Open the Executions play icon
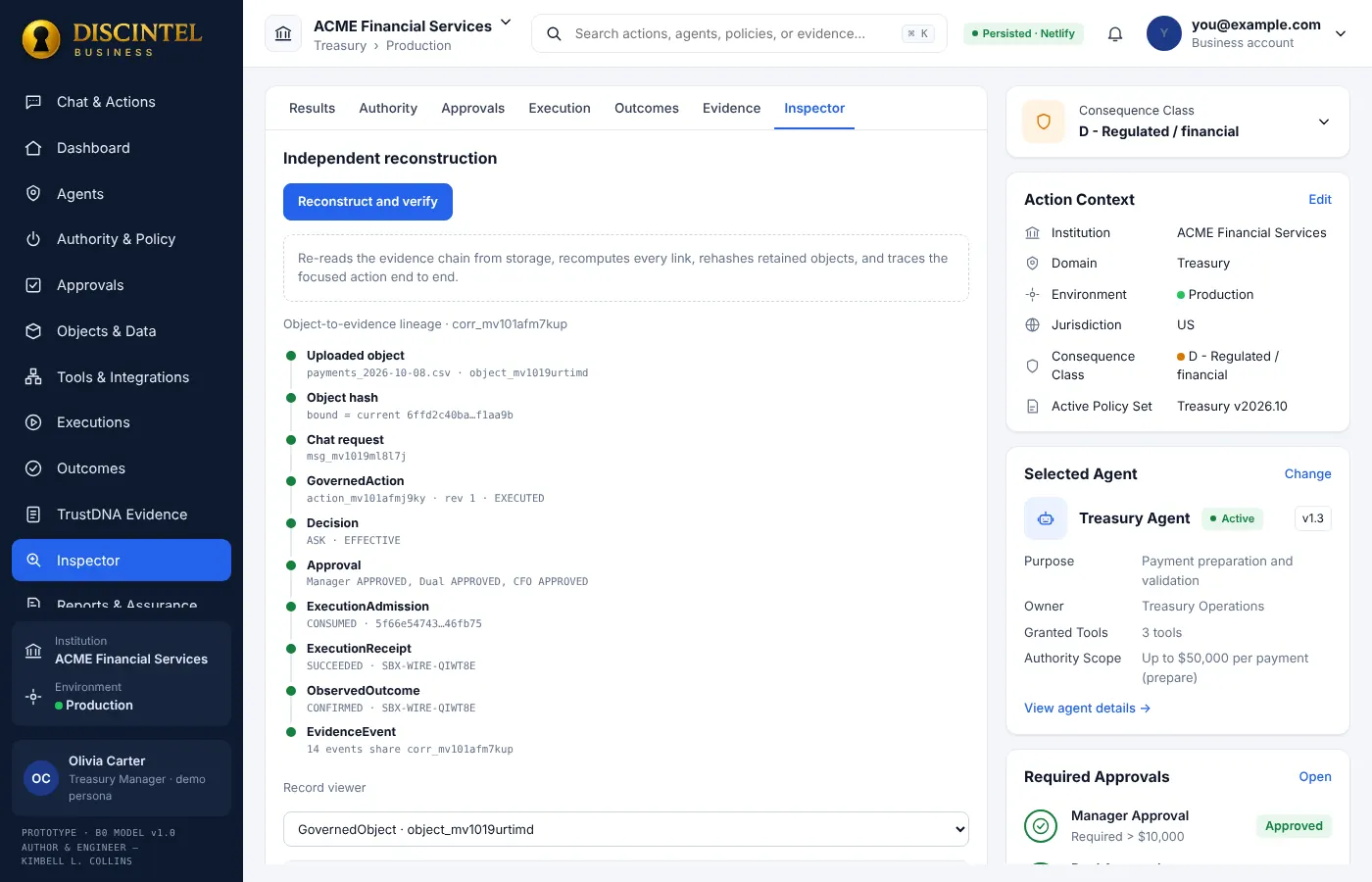This screenshot has height=882, width=1372. (33, 422)
